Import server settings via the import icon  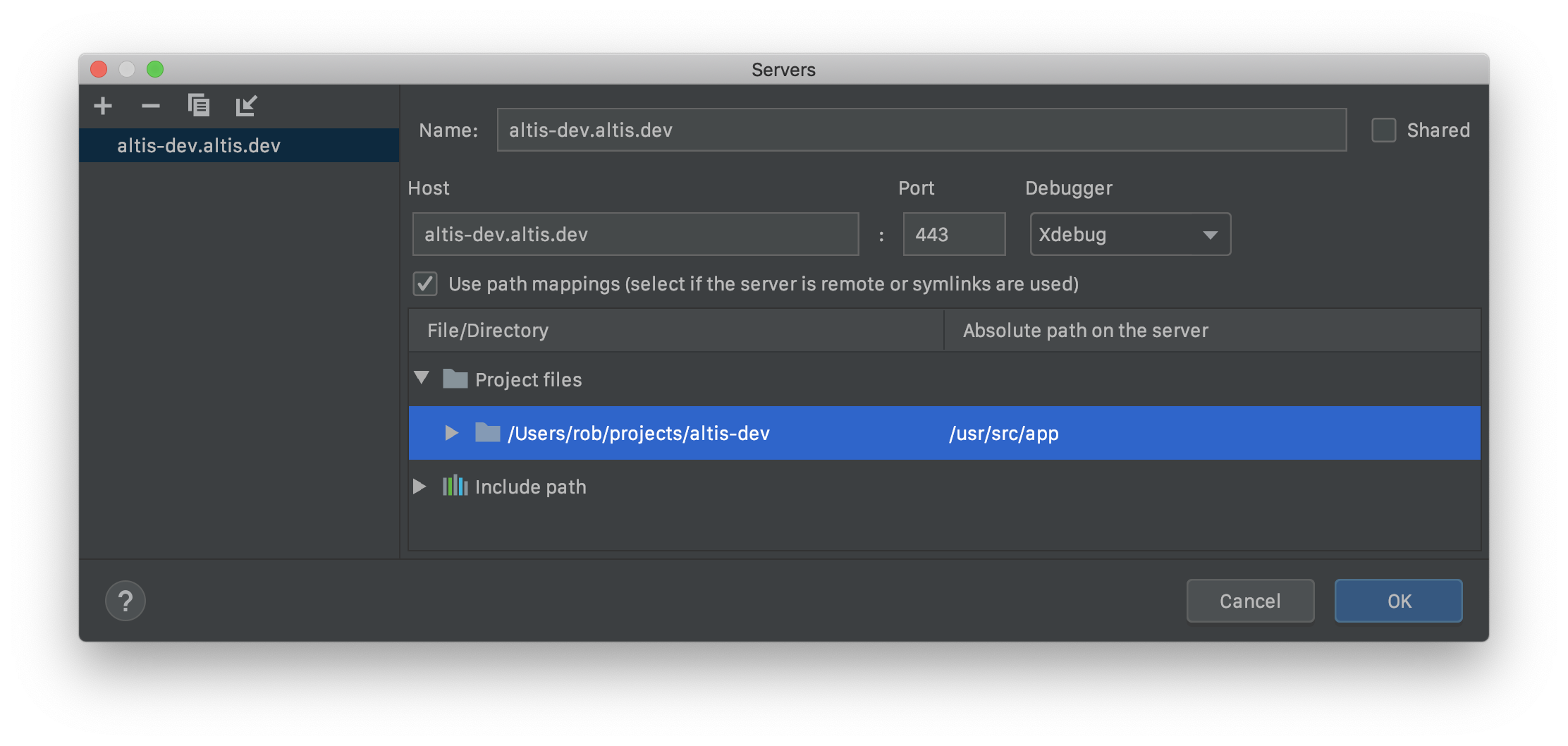tap(247, 106)
